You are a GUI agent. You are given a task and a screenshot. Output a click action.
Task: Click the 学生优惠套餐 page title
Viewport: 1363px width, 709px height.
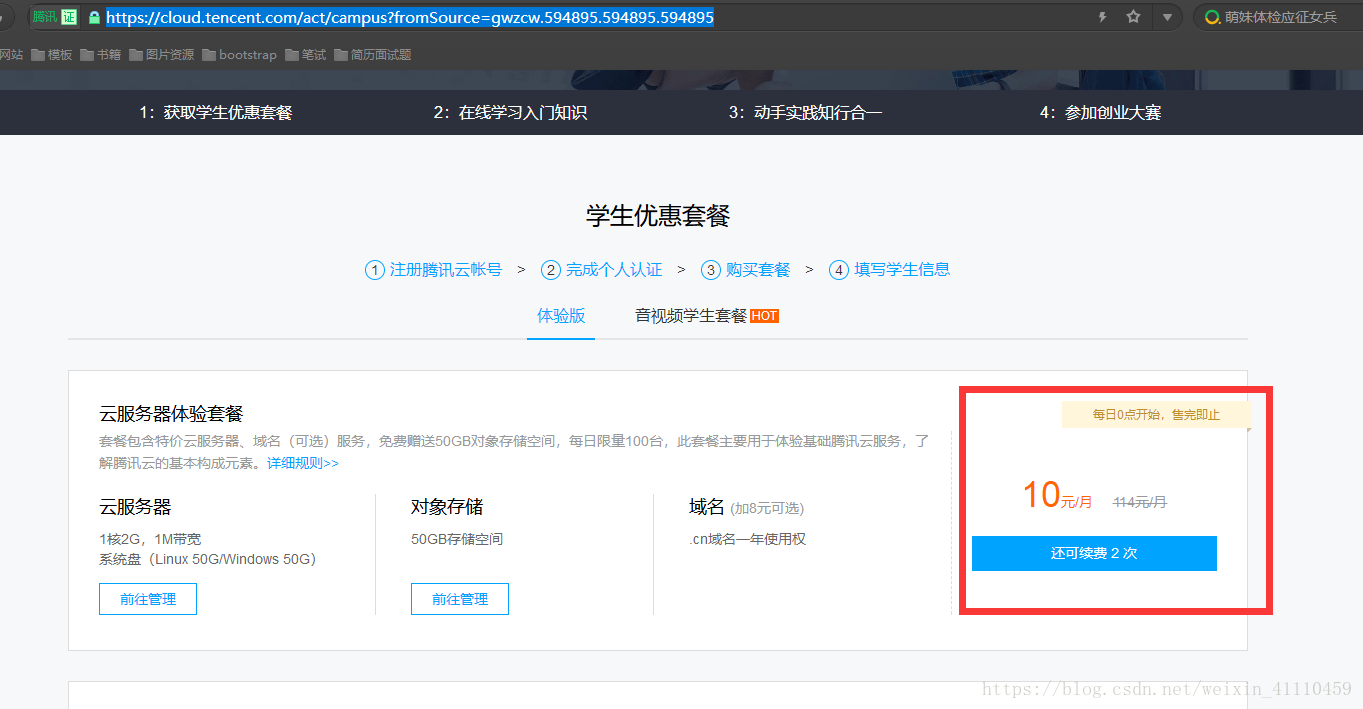[658, 215]
